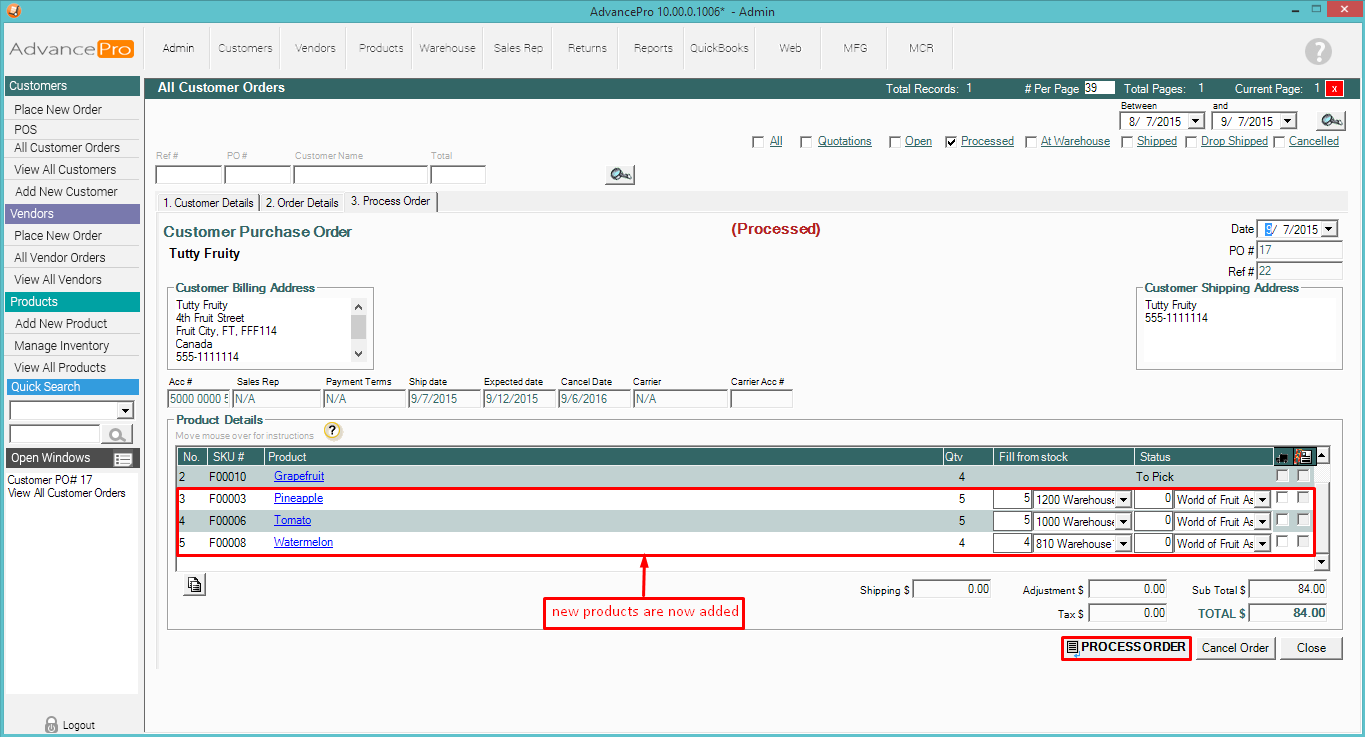
Task: Tick the Drop Shipped checkbox
Action: click(1191, 142)
